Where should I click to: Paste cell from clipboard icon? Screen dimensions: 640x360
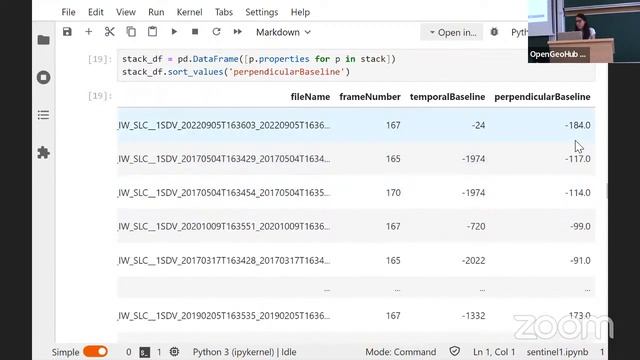pyautogui.click(x=152, y=32)
